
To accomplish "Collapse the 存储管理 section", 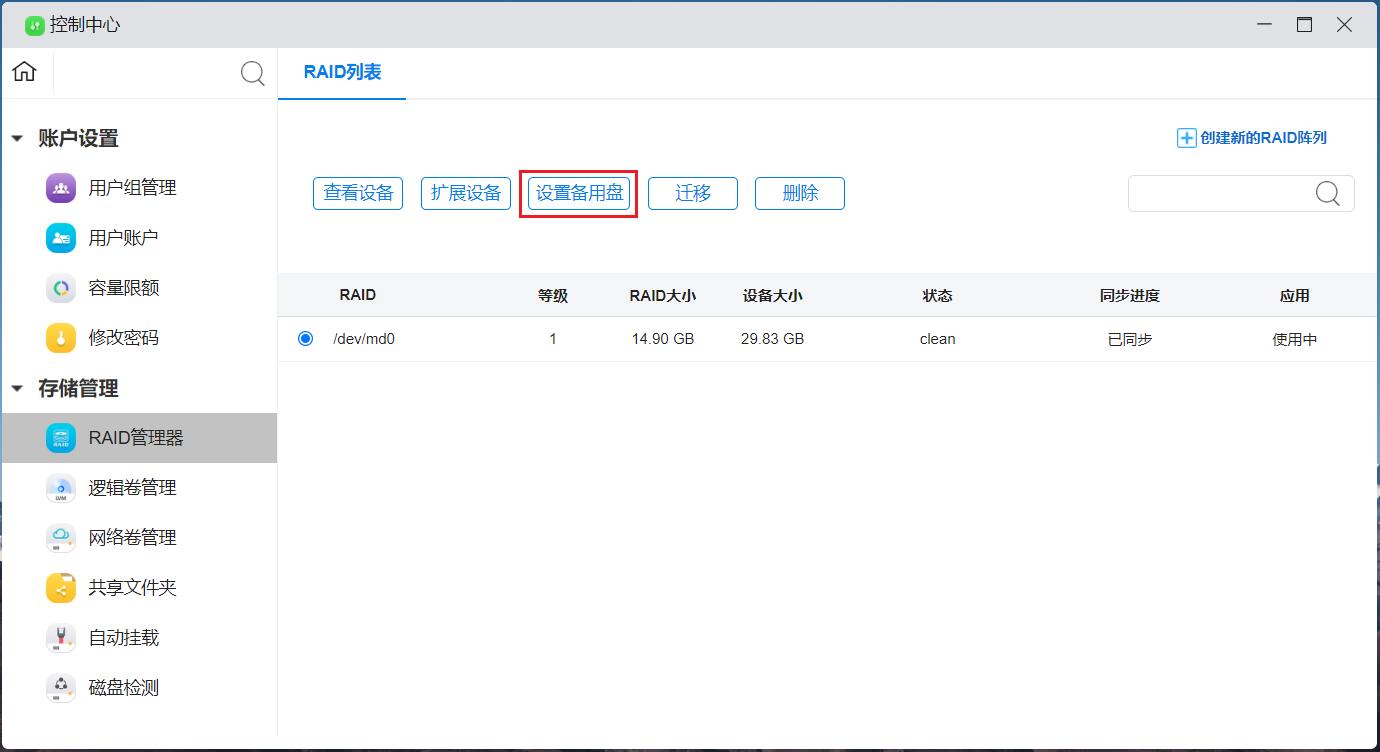I will pyautogui.click(x=17, y=389).
